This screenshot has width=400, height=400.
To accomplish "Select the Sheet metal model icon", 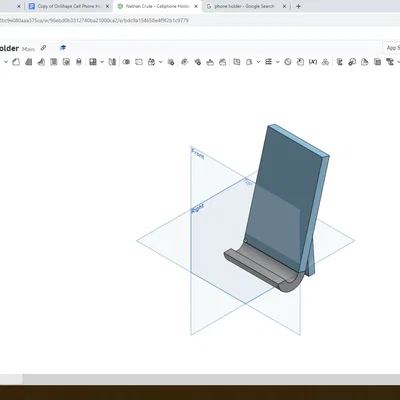I will coord(339,62).
